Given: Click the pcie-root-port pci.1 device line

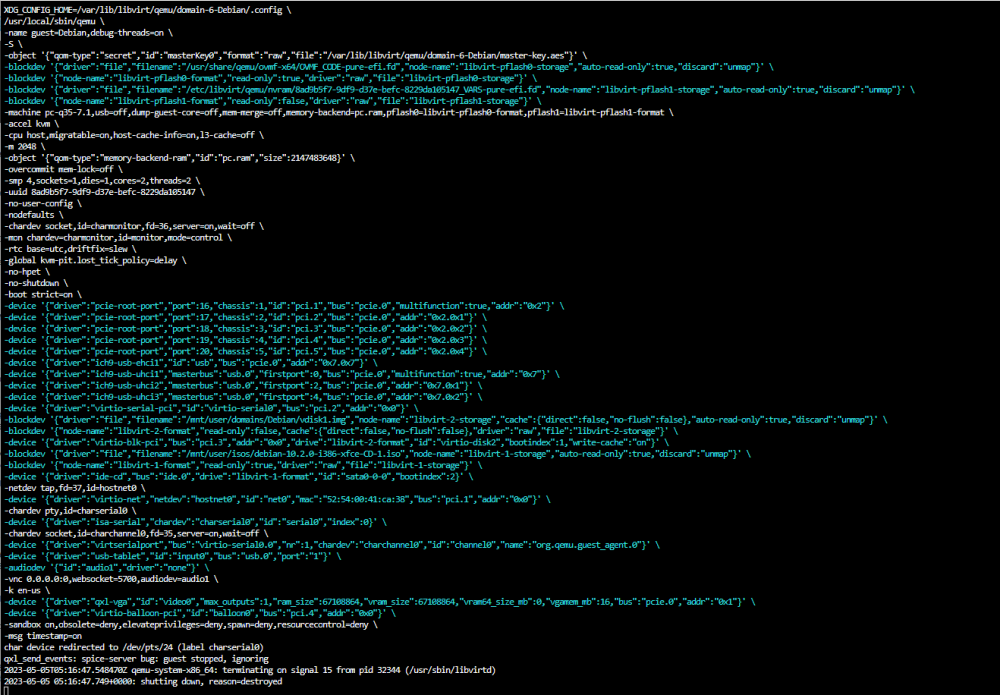Looking at the screenshot, I should pos(284,306).
